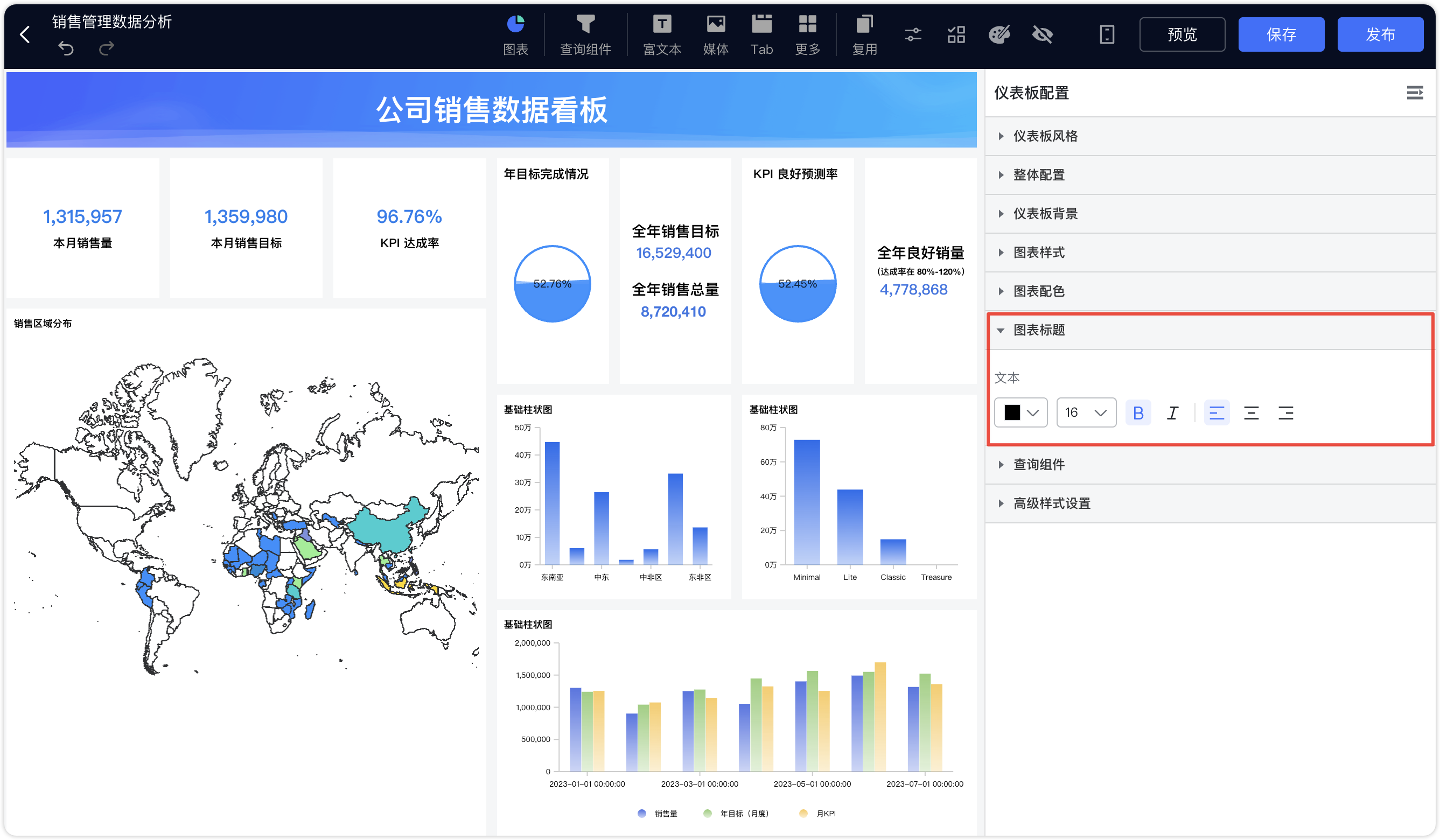Collapse the 仪表板配置 panel menu icon
Screen dimensions: 1440x840
[1415, 93]
